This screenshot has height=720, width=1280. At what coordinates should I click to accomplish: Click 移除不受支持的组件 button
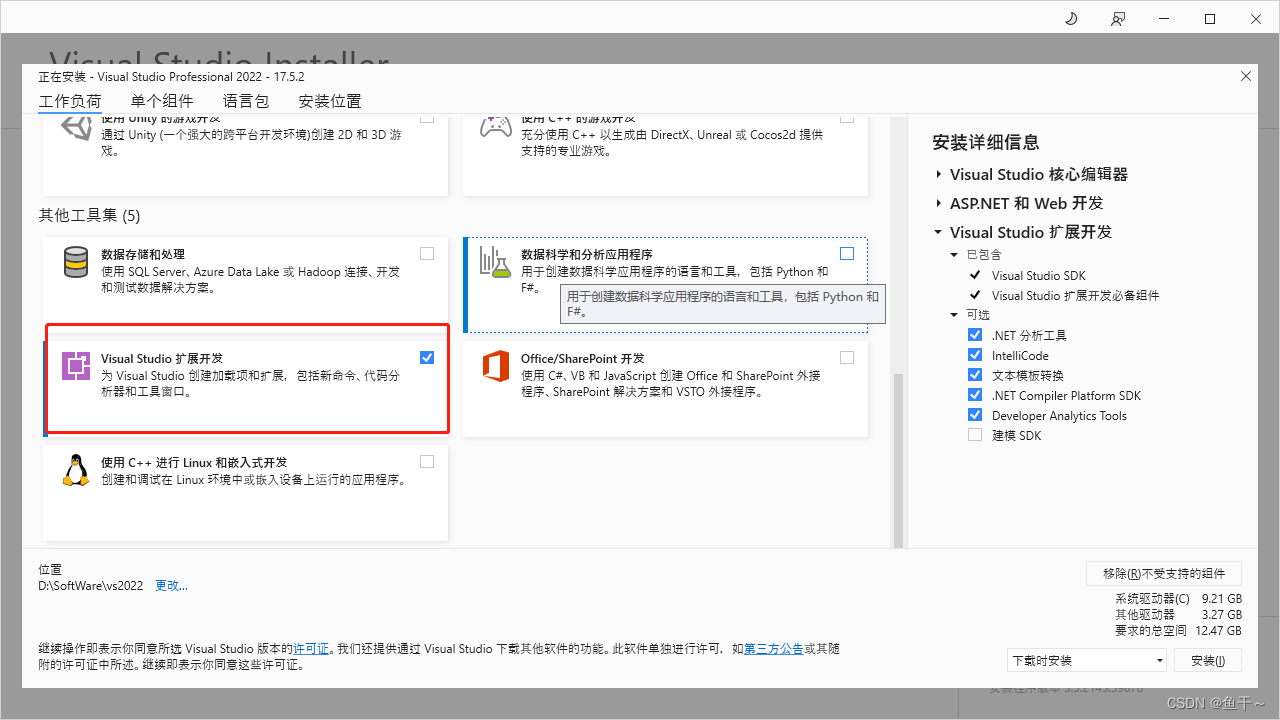pyautogui.click(x=1164, y=573)
